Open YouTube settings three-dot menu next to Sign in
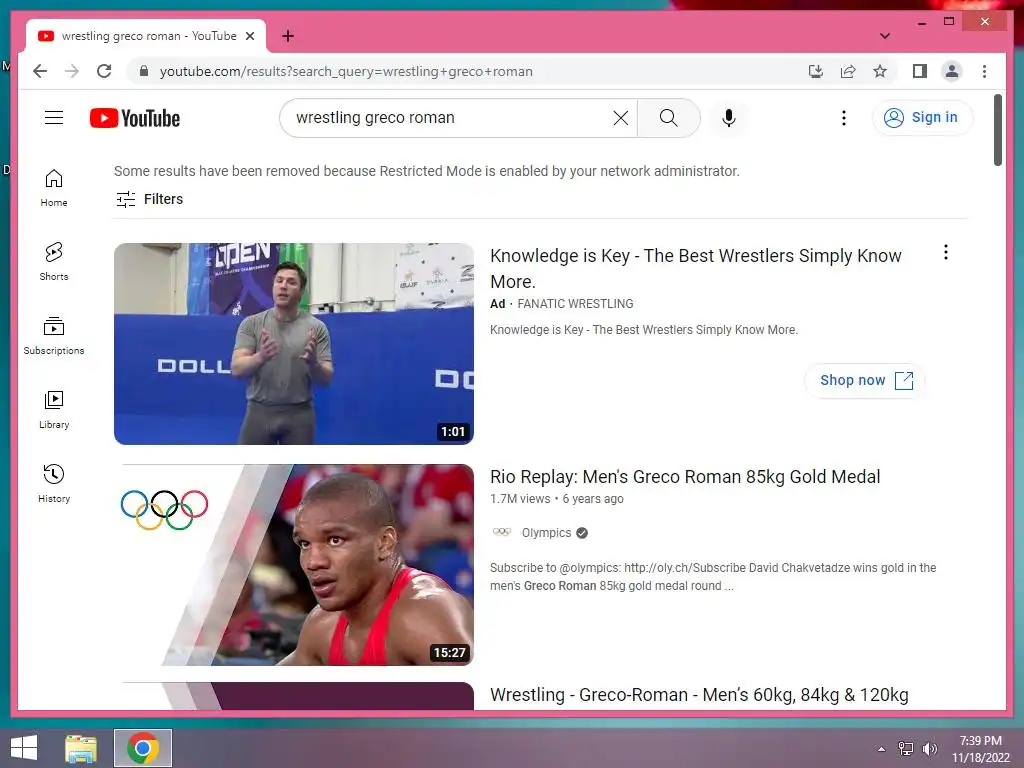Image resolution: width=1024 pixels, height=768 pixels. tap(844, 118)
